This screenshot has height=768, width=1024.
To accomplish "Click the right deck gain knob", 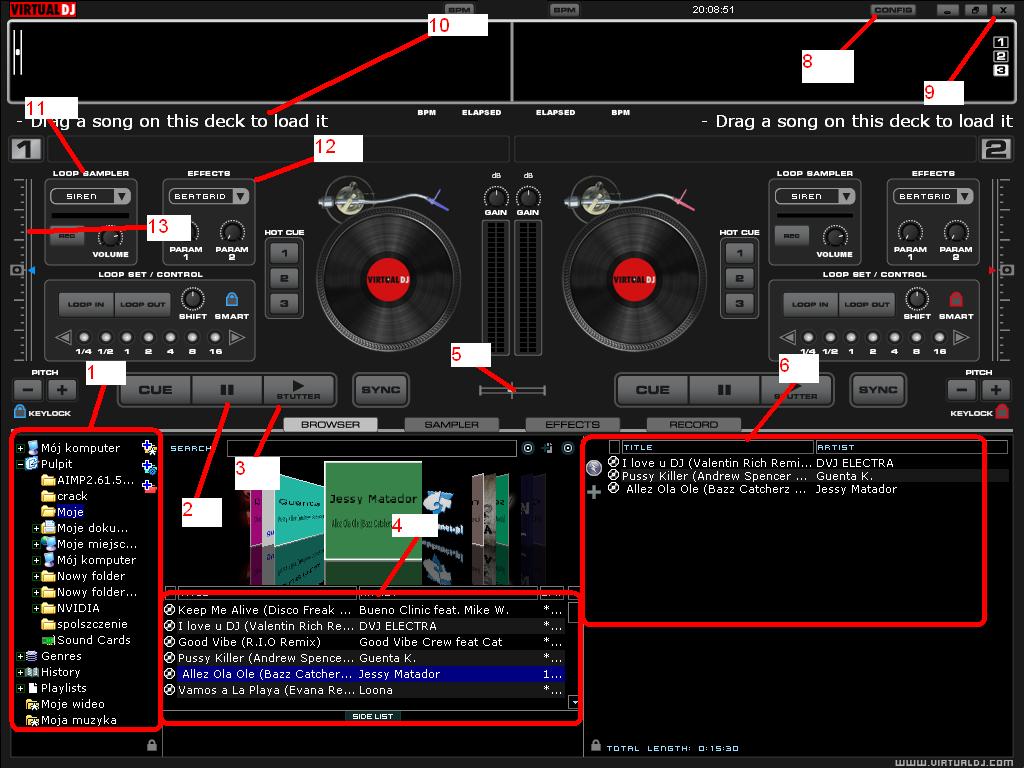I will [528, 196].
